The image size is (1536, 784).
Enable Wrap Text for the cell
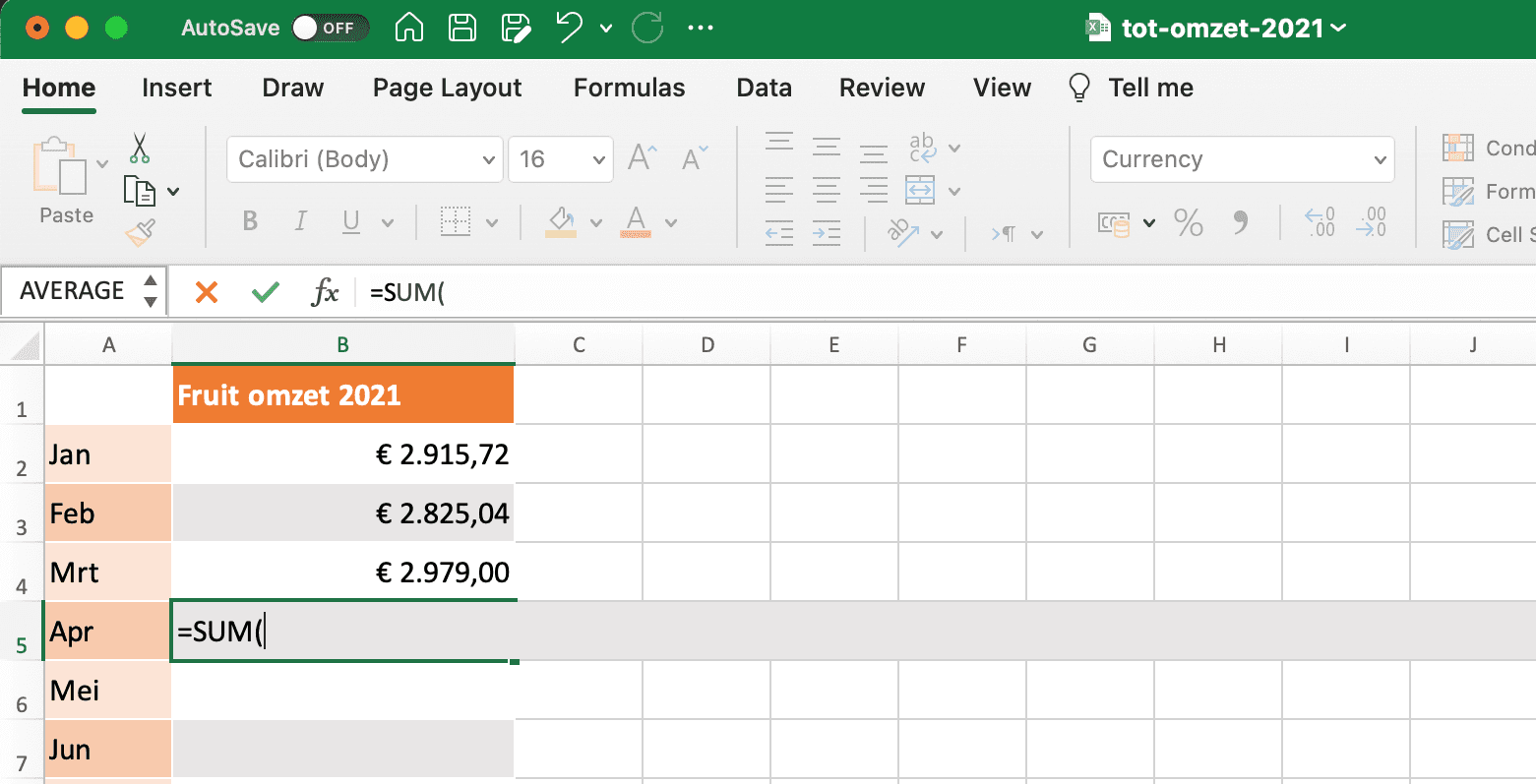(x=922, y=148)
